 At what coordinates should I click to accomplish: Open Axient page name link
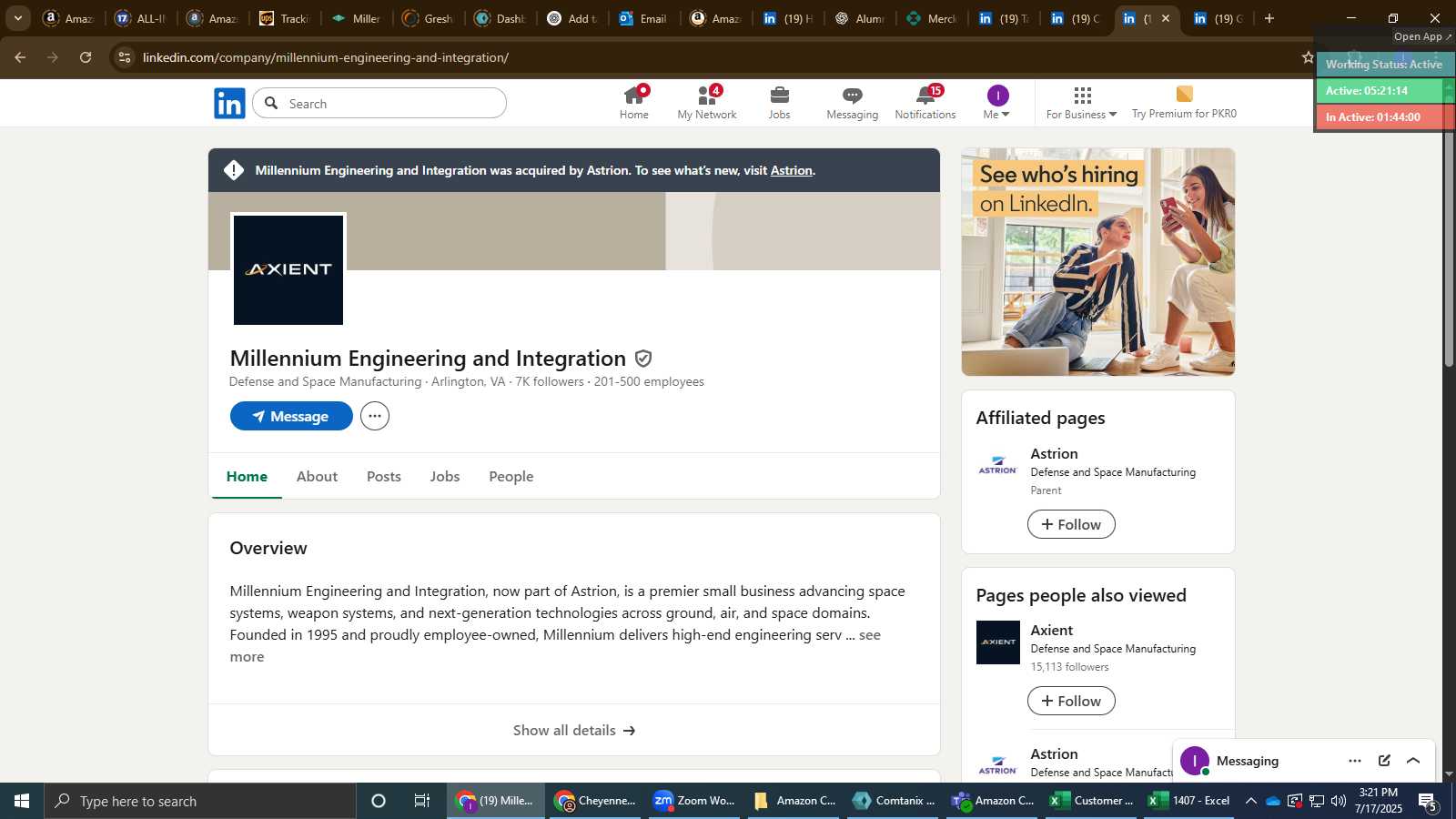pos(1051,630)
